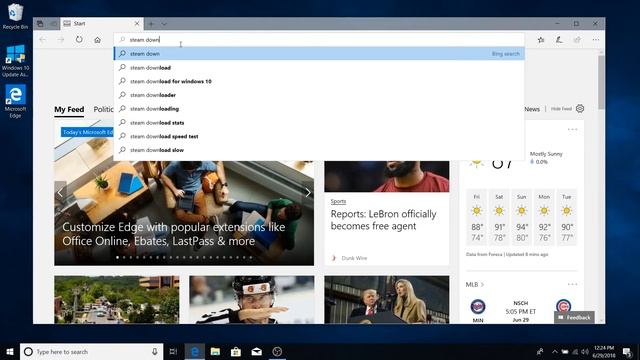Select the 'steam down' Bing search suggestion

[319, 53]
